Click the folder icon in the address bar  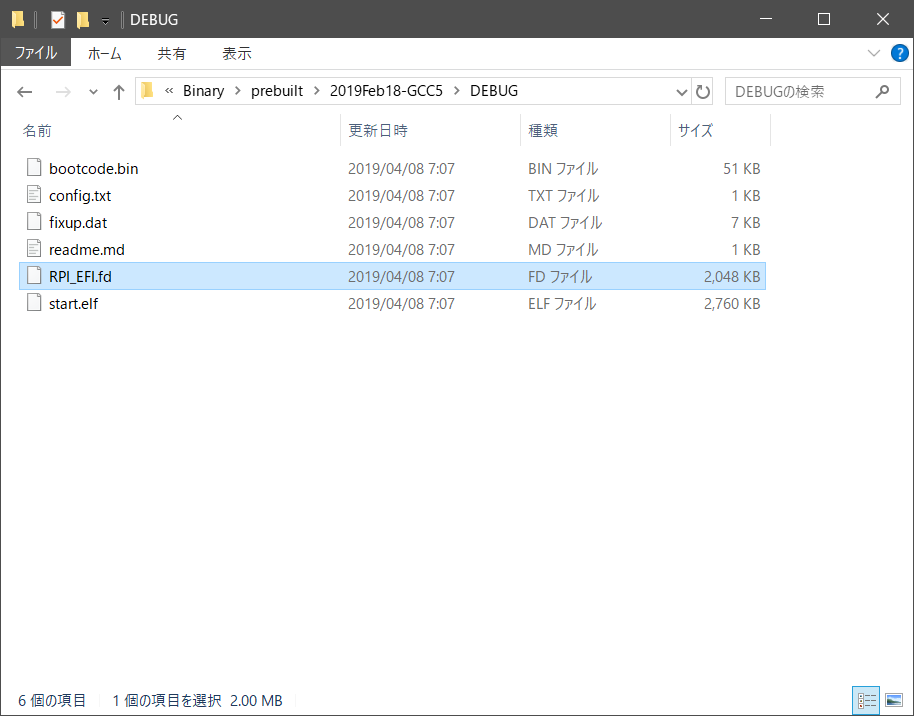tap(147, 90)
